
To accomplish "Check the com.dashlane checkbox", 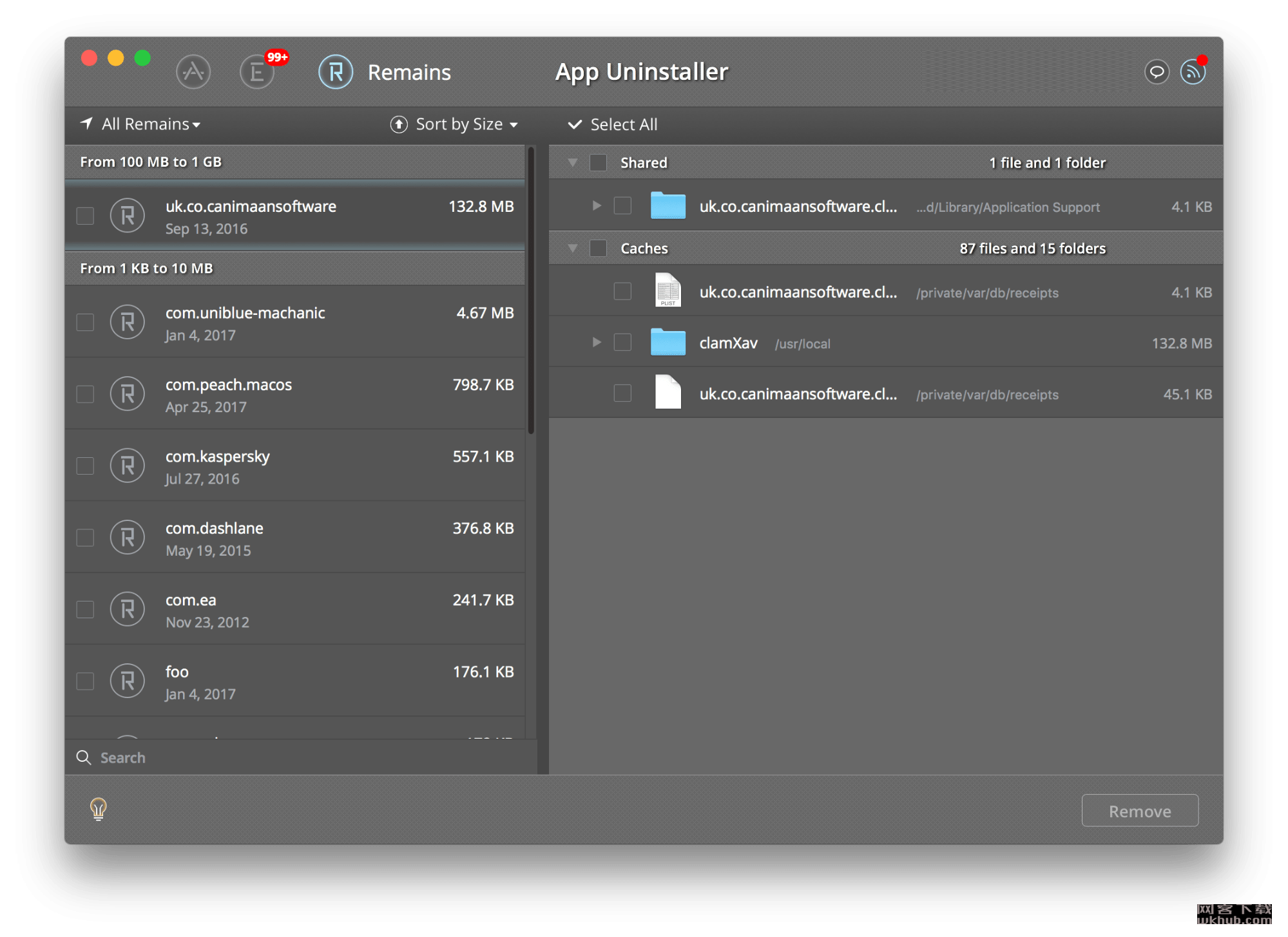I will click(x=85, y=538).
